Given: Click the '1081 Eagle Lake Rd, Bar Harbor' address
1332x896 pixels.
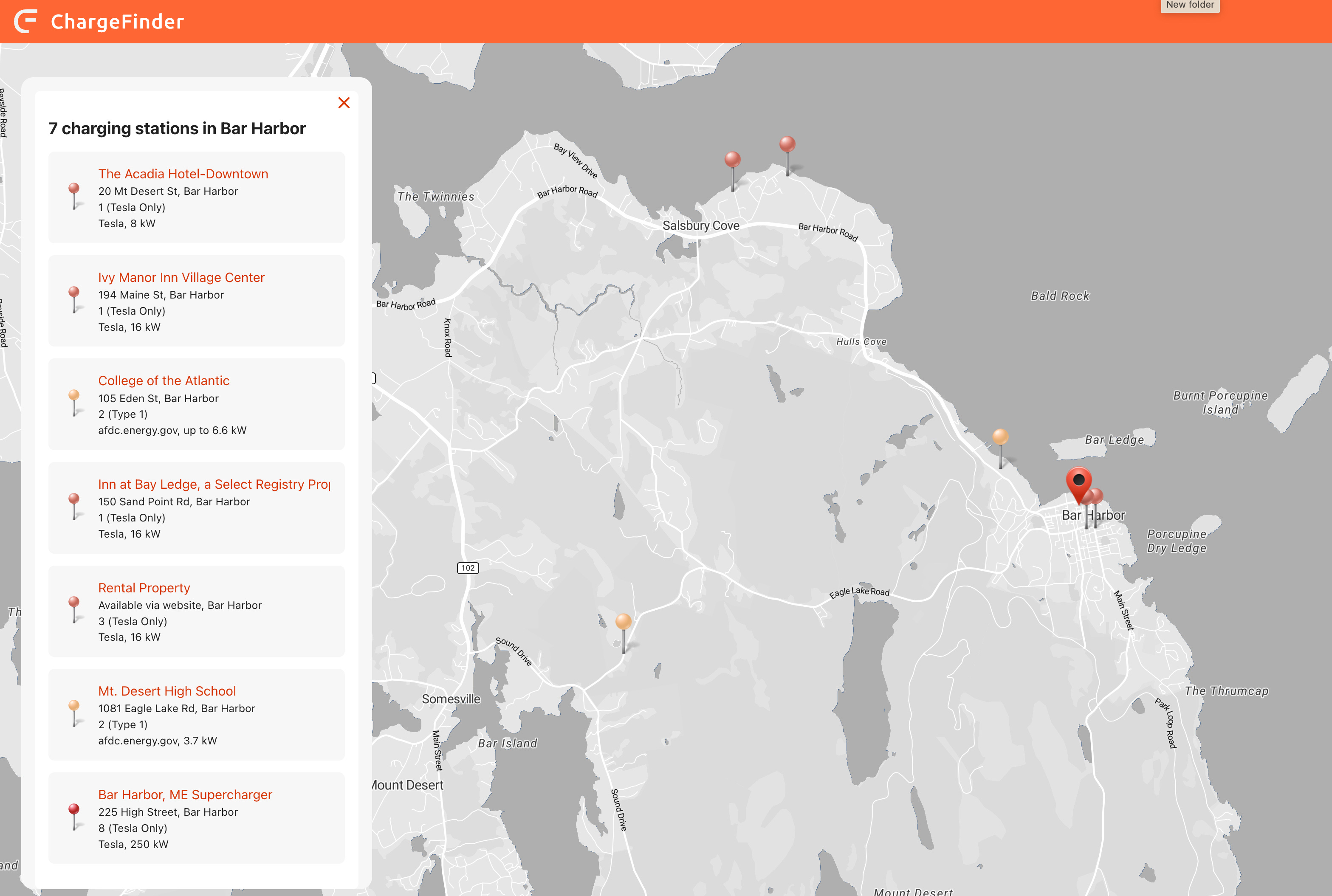Looking at the screenshot, I should click(177, 708).
